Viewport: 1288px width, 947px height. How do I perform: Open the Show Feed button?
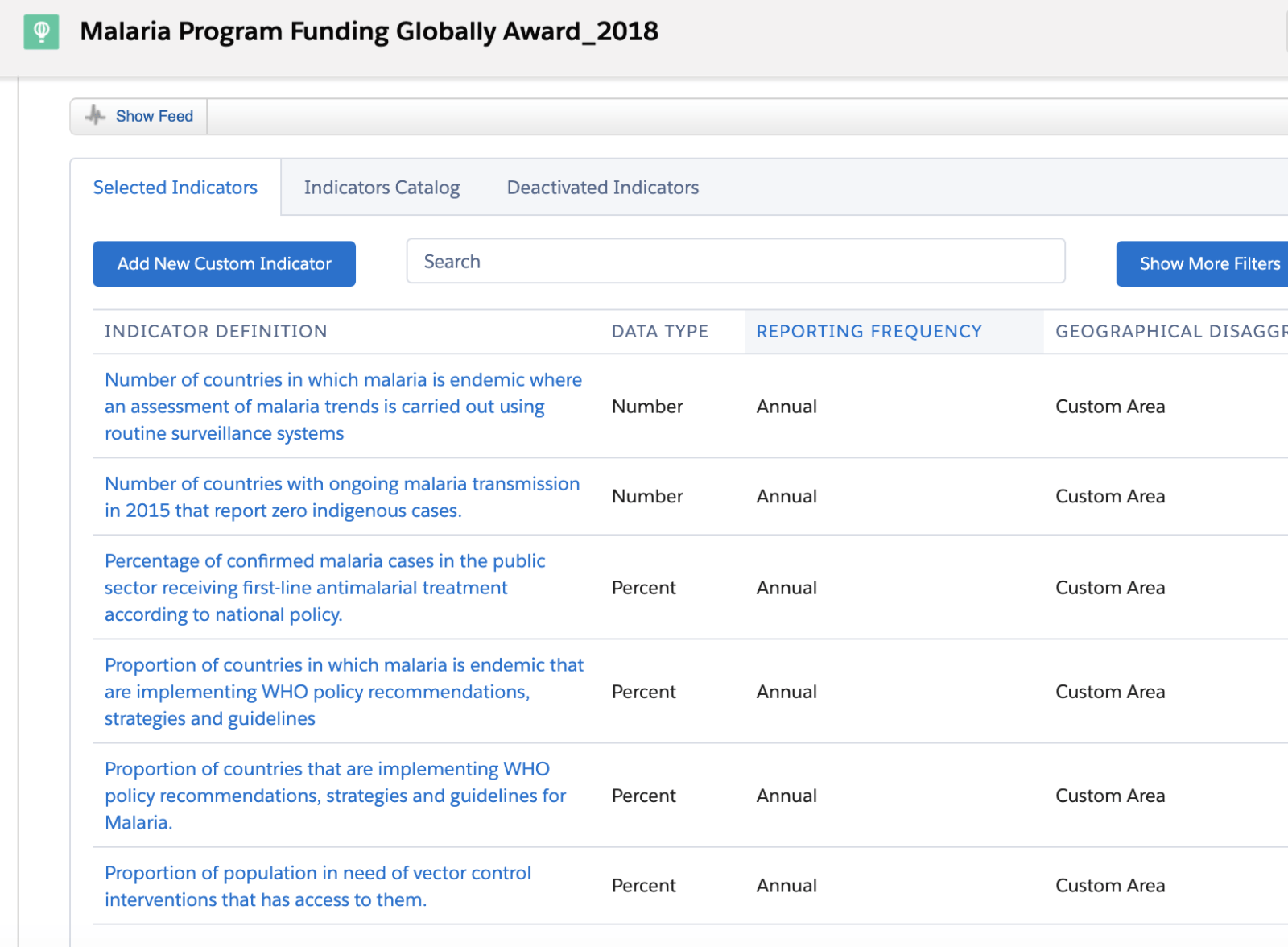pos(138,117)
